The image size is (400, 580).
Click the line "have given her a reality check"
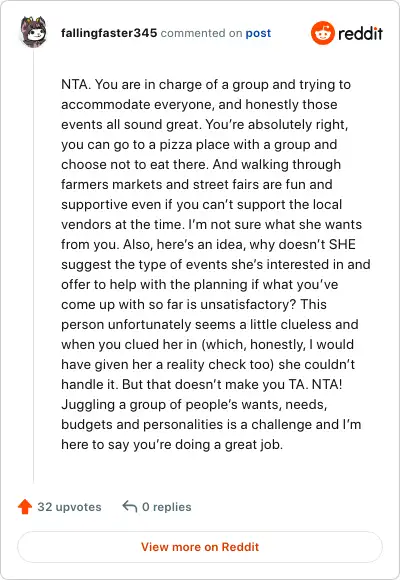[208, 364]
